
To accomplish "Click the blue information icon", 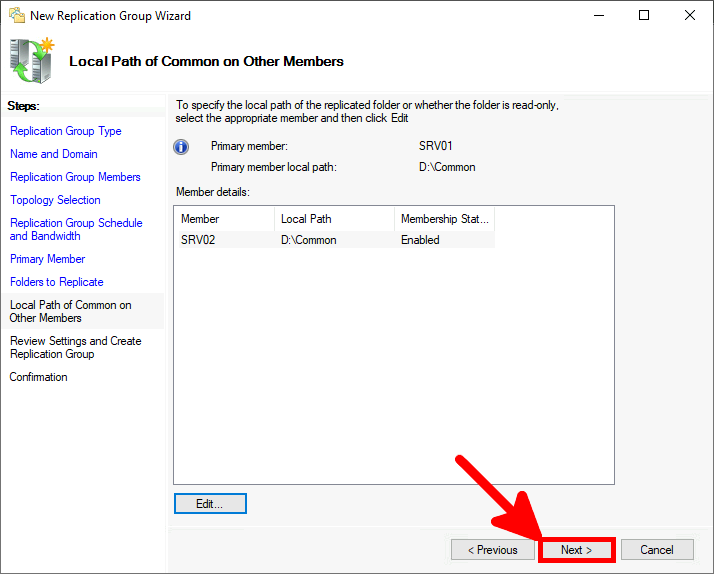I will (181, 147).
